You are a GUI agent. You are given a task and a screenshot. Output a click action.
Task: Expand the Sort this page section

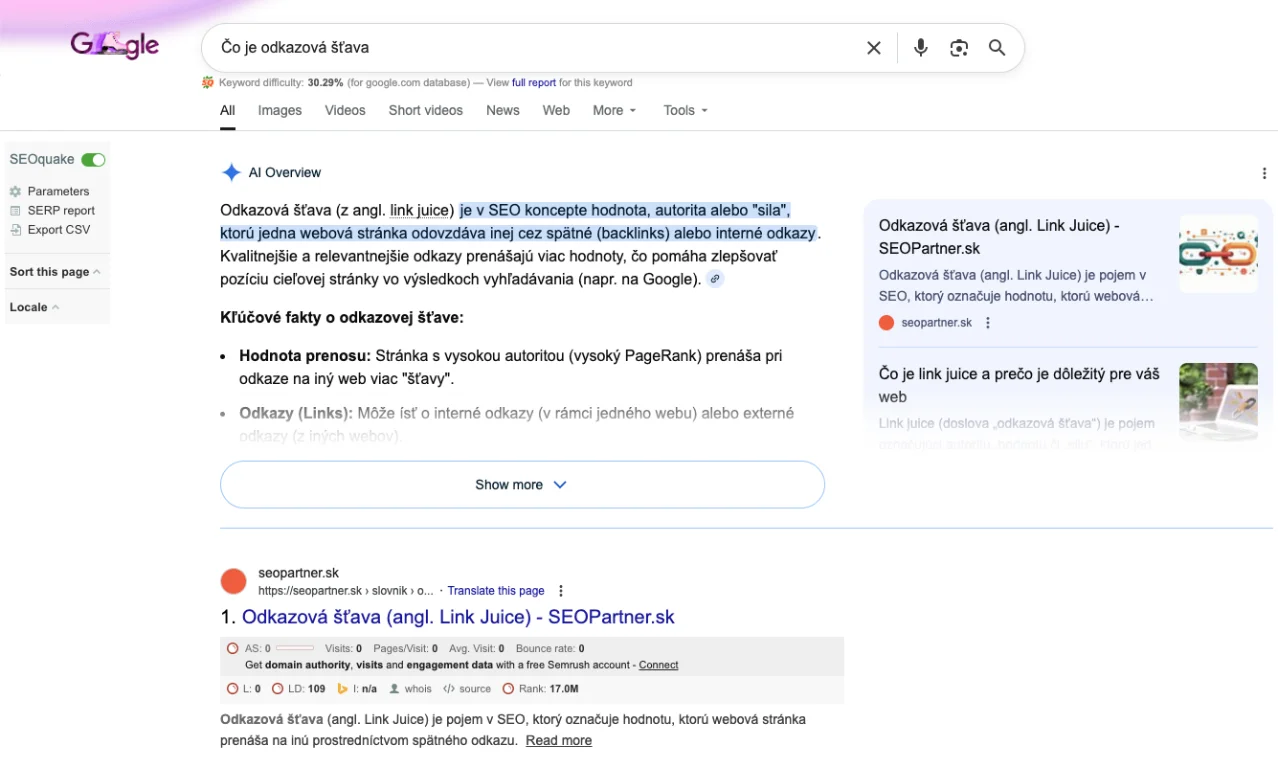tap(54, 272)
